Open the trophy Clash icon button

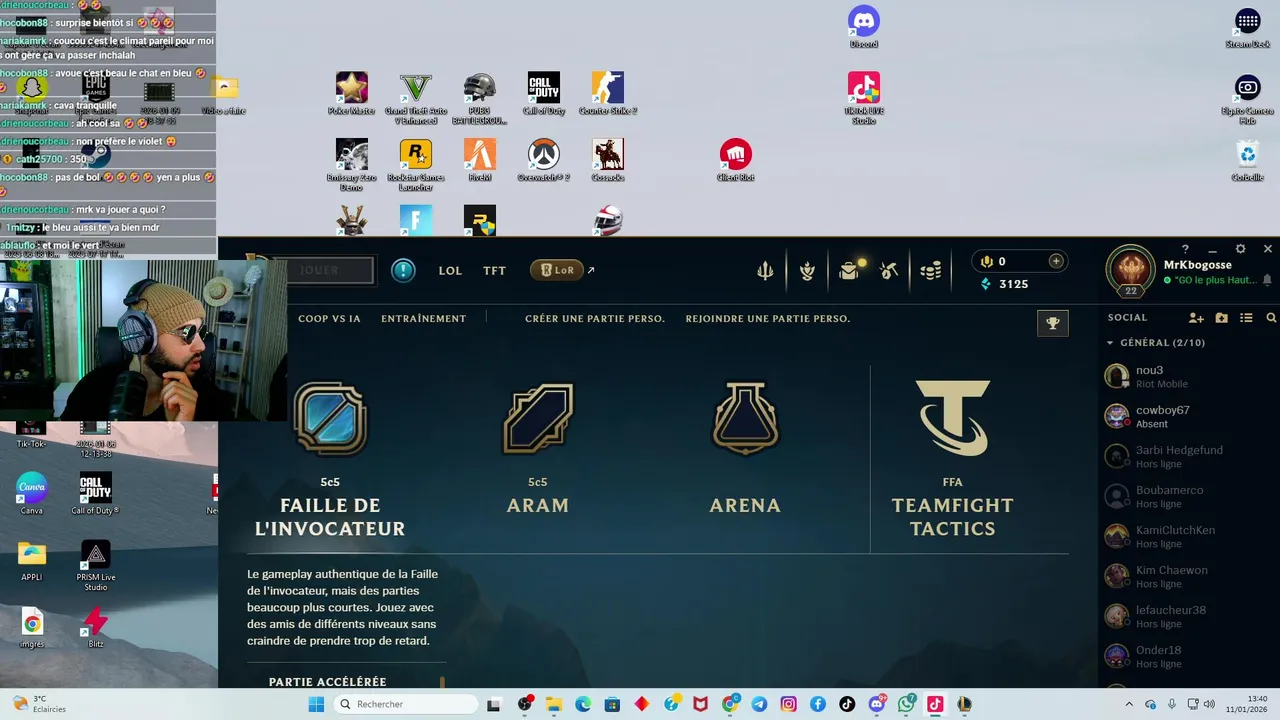pos(1052,323)
